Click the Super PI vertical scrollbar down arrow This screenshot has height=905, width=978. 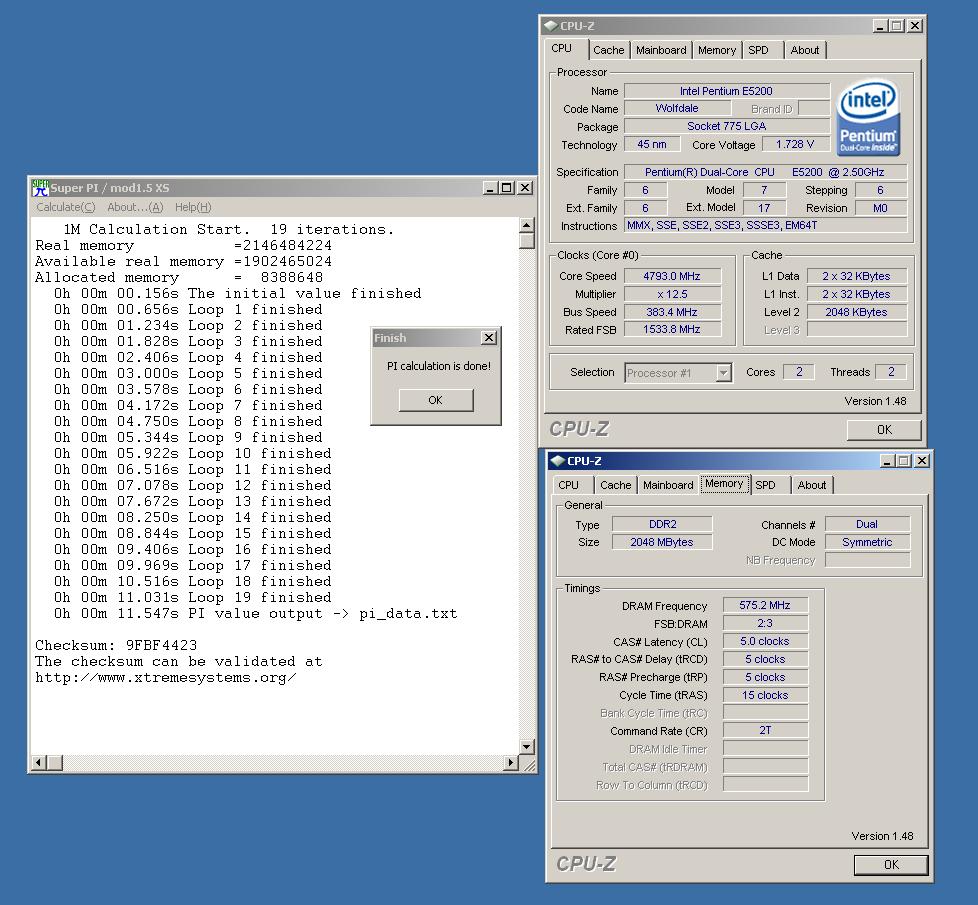(x=526, y=746)
